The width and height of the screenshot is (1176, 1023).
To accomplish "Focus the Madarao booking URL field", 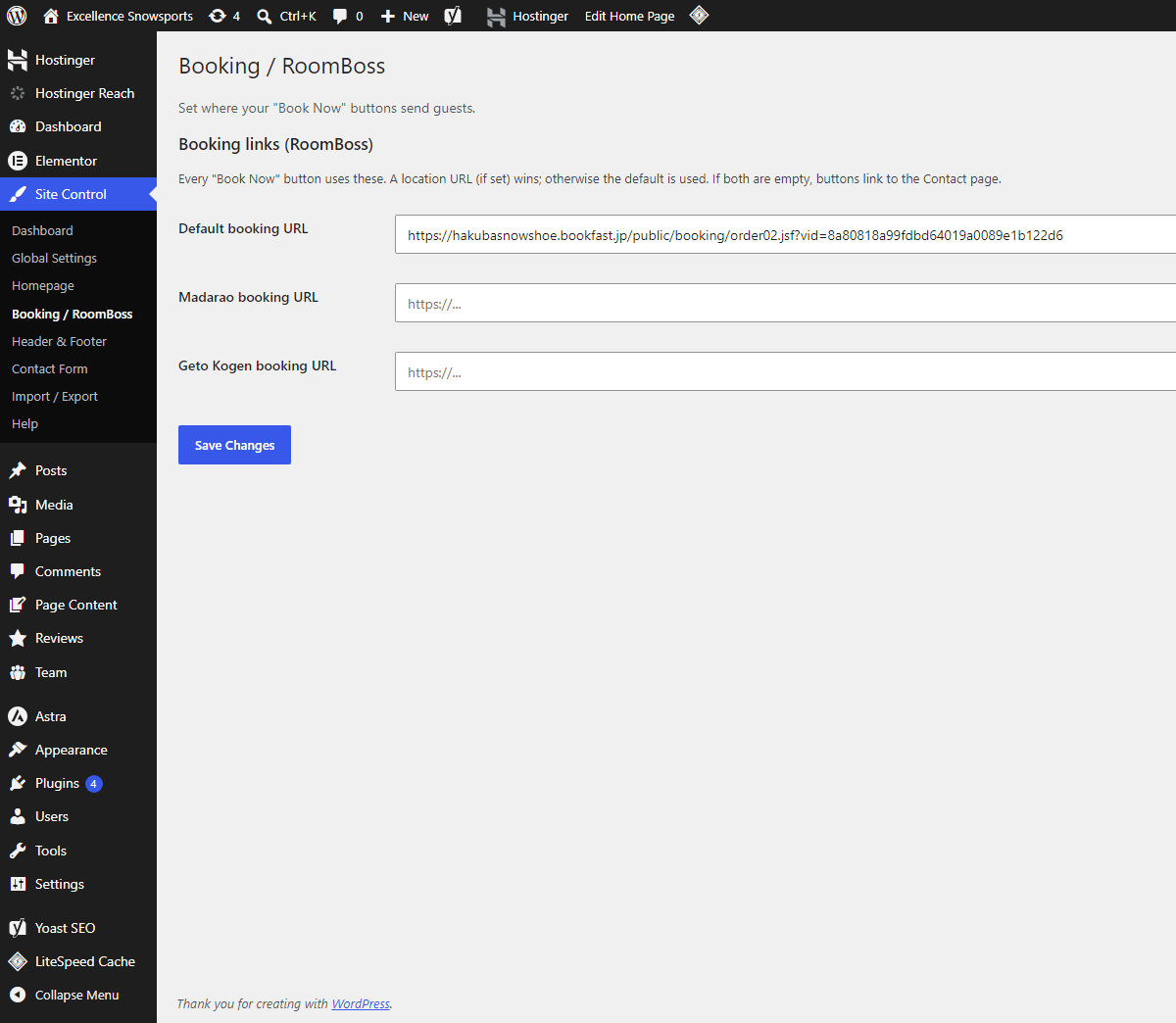I will [x=786, y=303].
